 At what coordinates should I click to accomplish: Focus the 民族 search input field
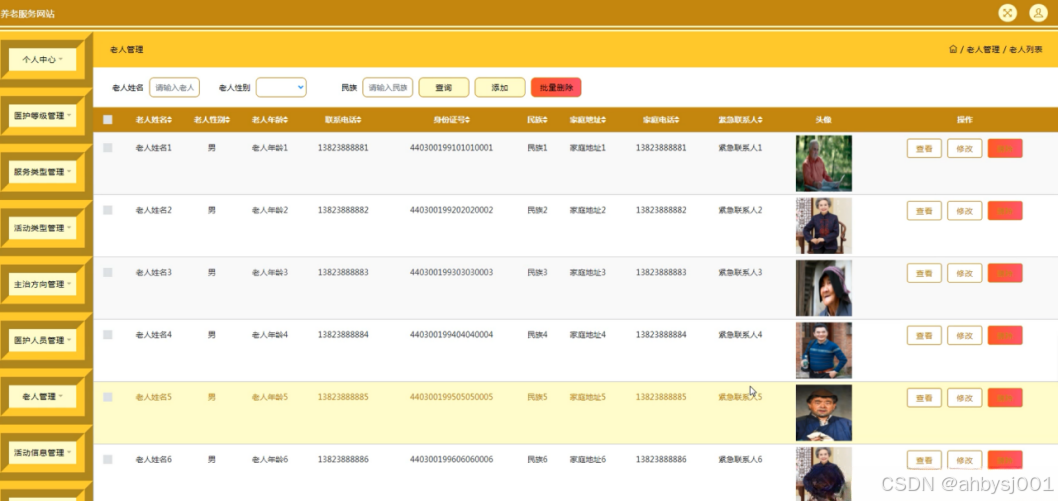(x=387, y=88)
